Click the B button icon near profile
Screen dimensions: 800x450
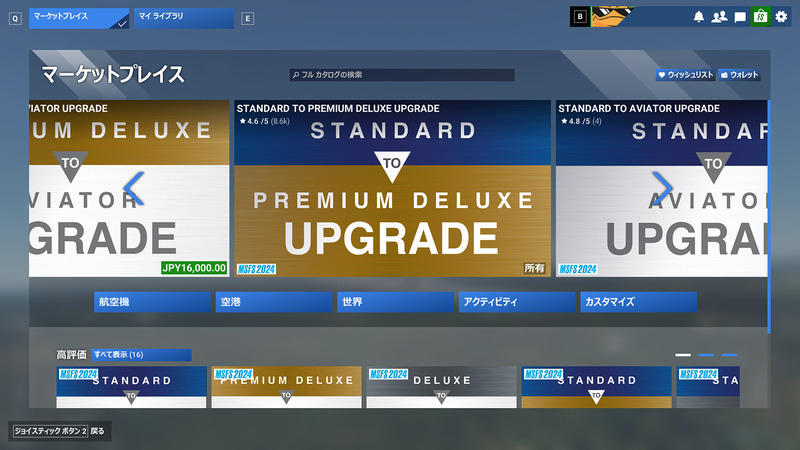[x=580, y=16]
